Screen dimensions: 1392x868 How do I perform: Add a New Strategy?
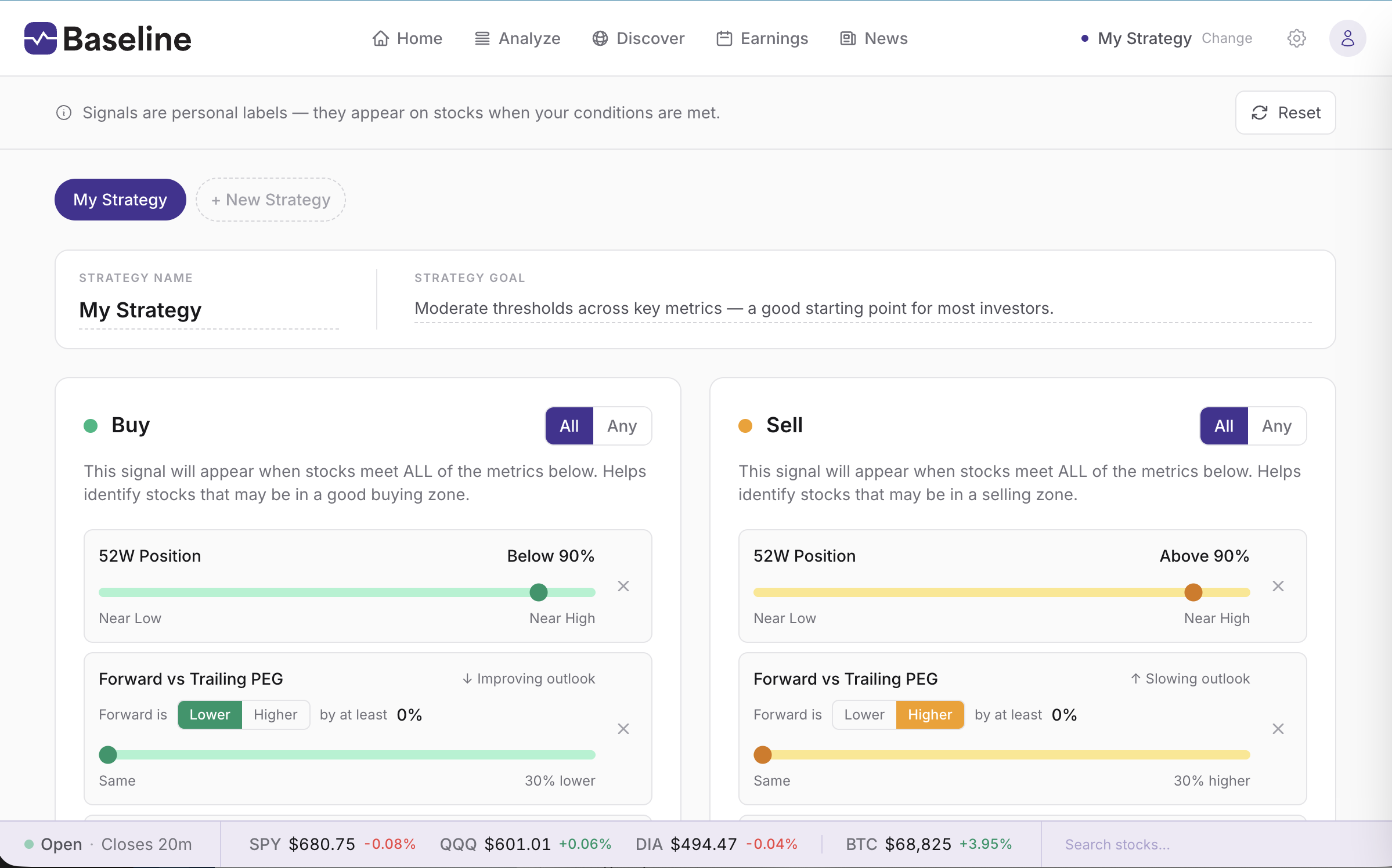[x=271, y=200]
